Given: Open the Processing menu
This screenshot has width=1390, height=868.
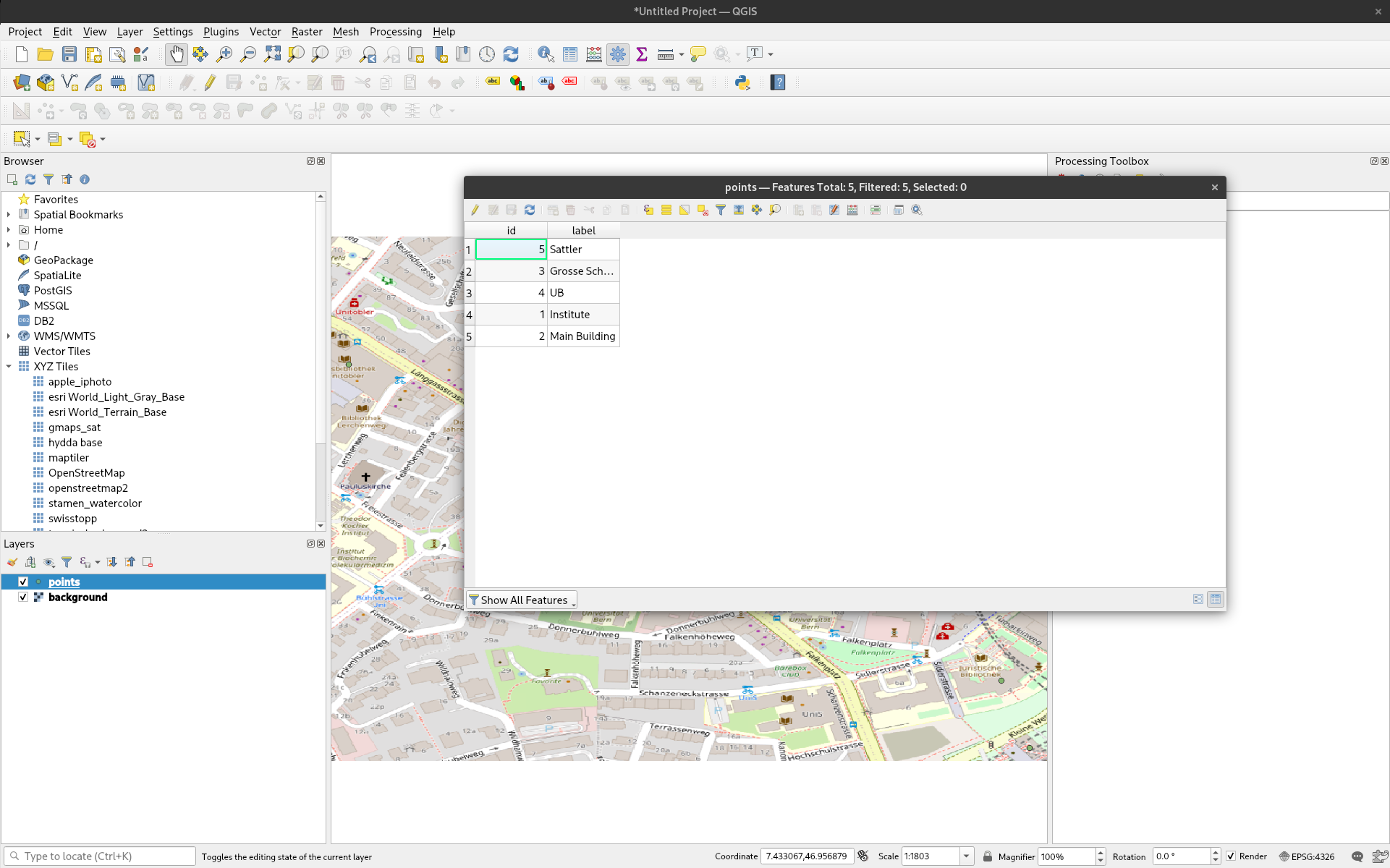Looking at the screenshot, I should 395,31.
